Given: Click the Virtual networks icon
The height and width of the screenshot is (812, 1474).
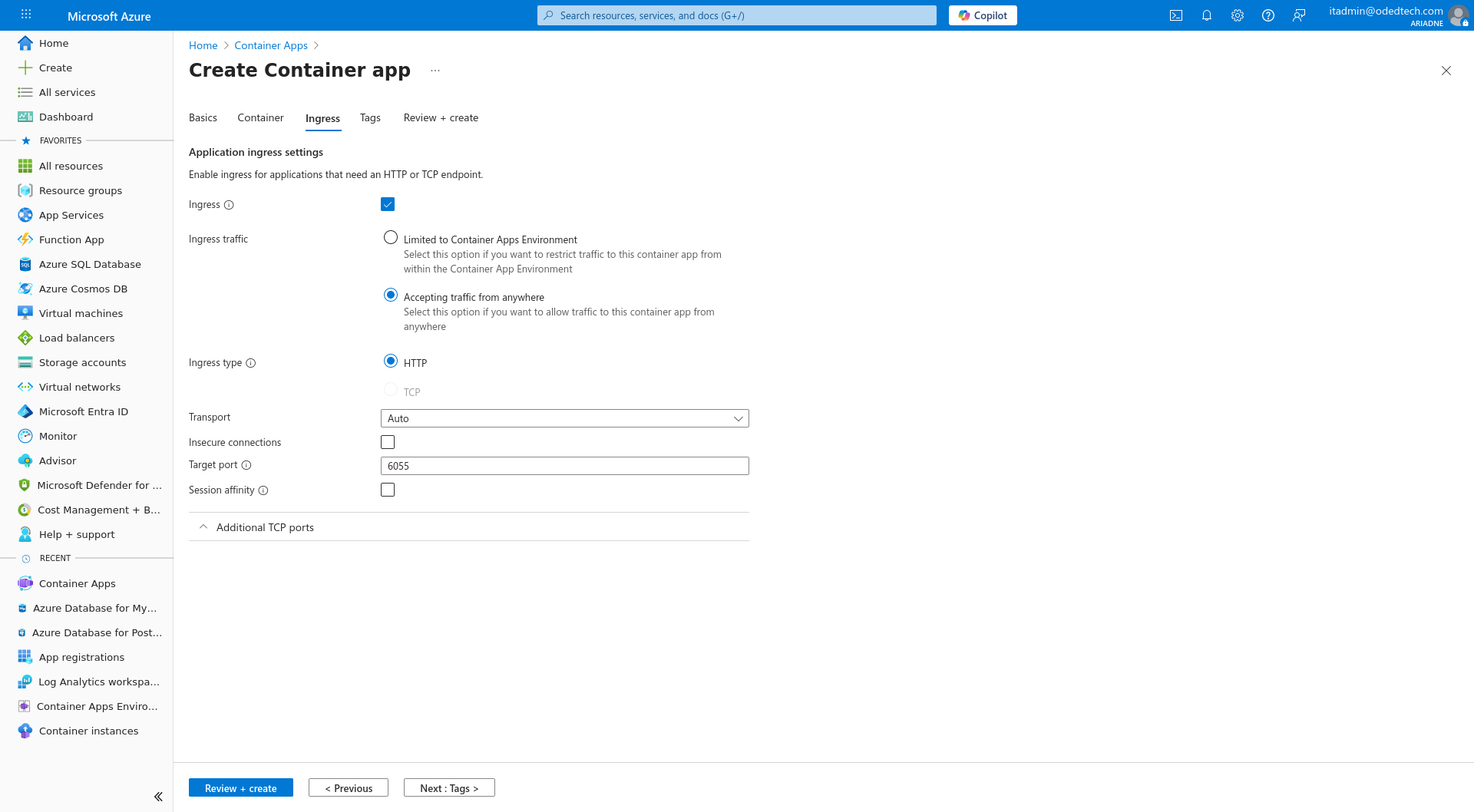Looking at the screenshot, I should pyautogui.click(x=25, y=387).
